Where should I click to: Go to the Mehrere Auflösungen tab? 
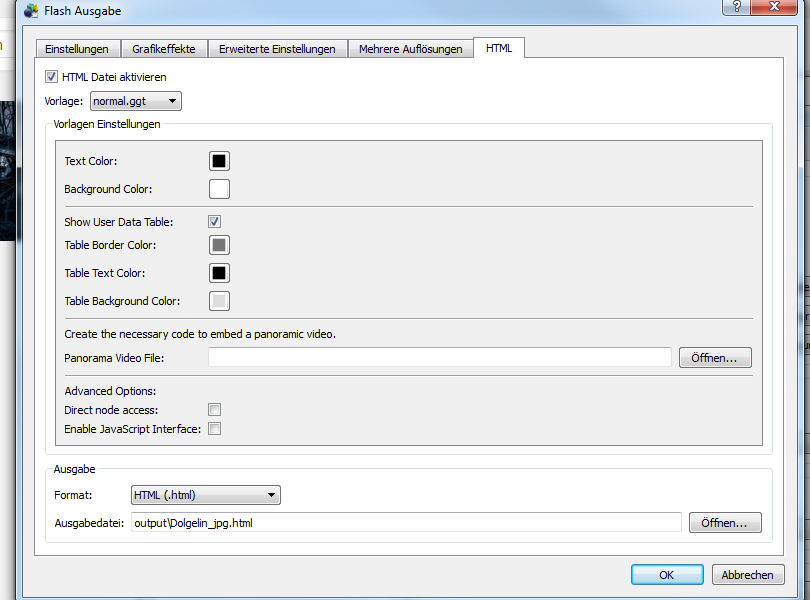tap(411, 49)
